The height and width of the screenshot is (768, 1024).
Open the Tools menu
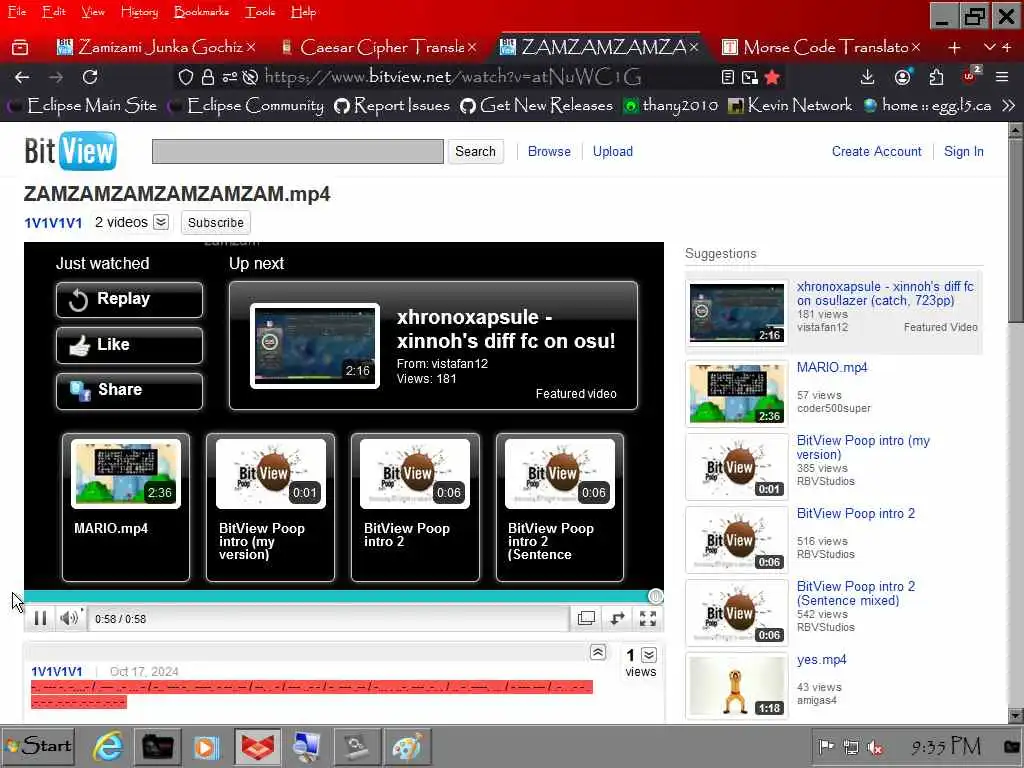coord(260,12)
